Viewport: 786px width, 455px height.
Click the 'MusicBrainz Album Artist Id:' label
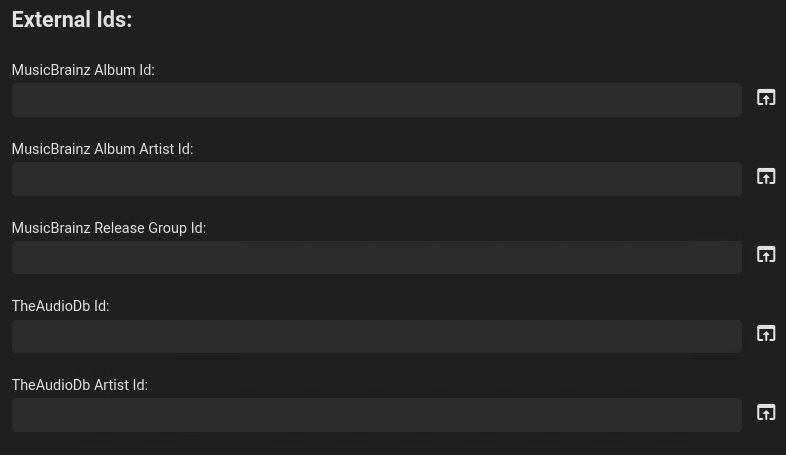(102, 149)
